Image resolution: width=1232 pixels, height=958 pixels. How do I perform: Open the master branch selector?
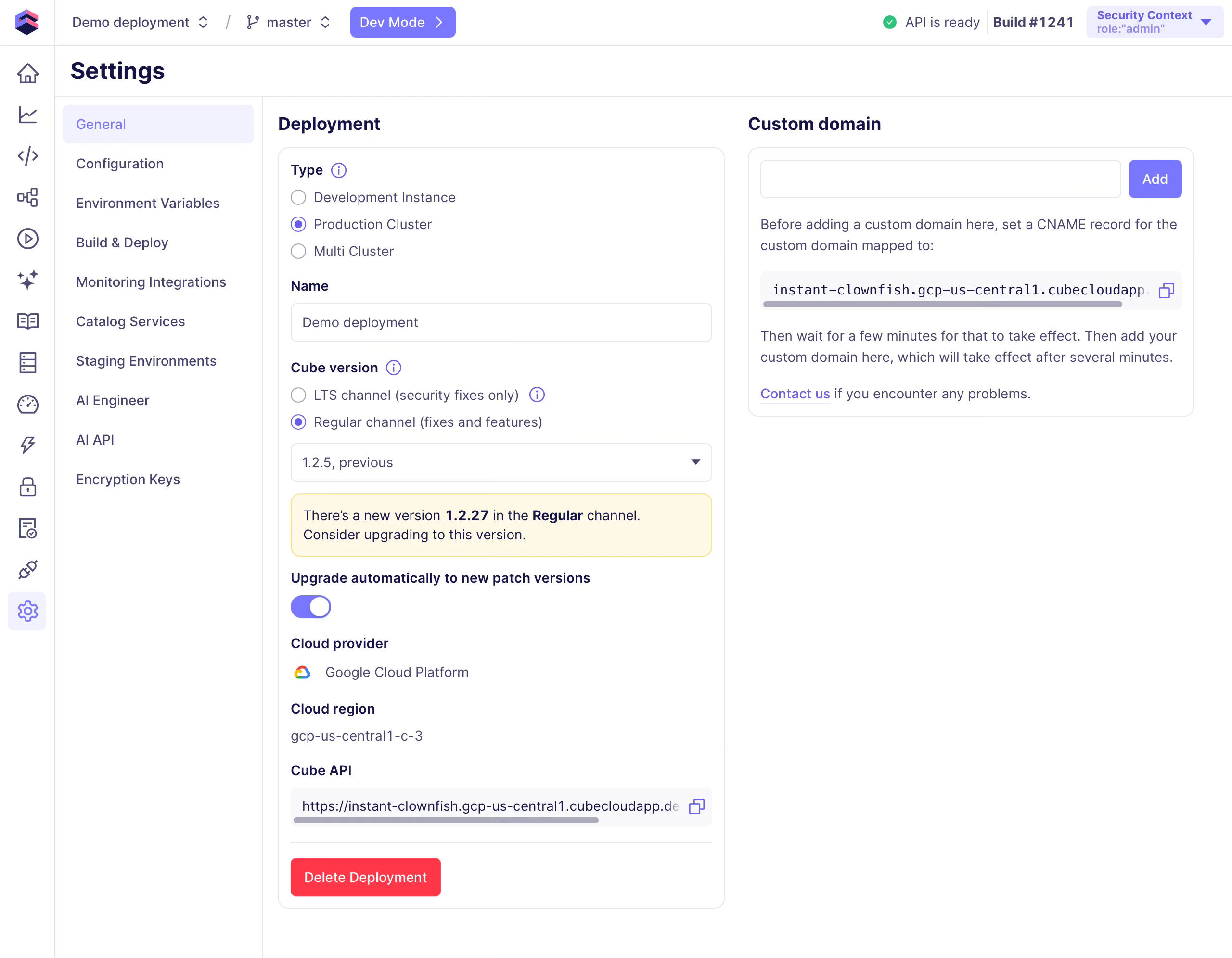[x=288, y=22]
